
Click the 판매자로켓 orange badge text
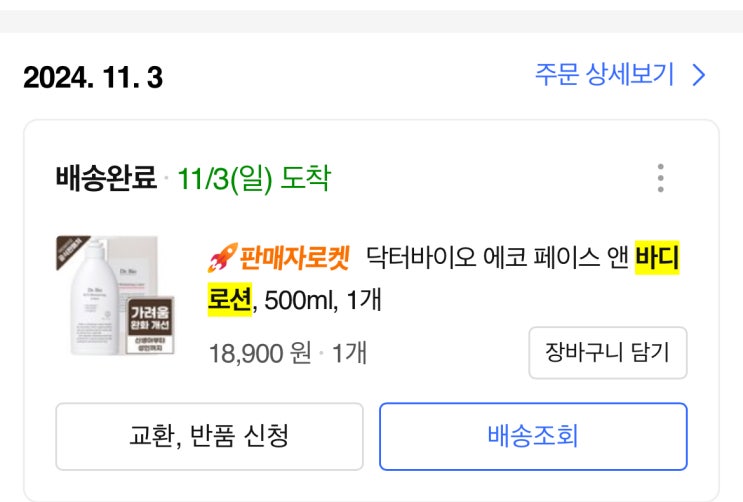292,259
